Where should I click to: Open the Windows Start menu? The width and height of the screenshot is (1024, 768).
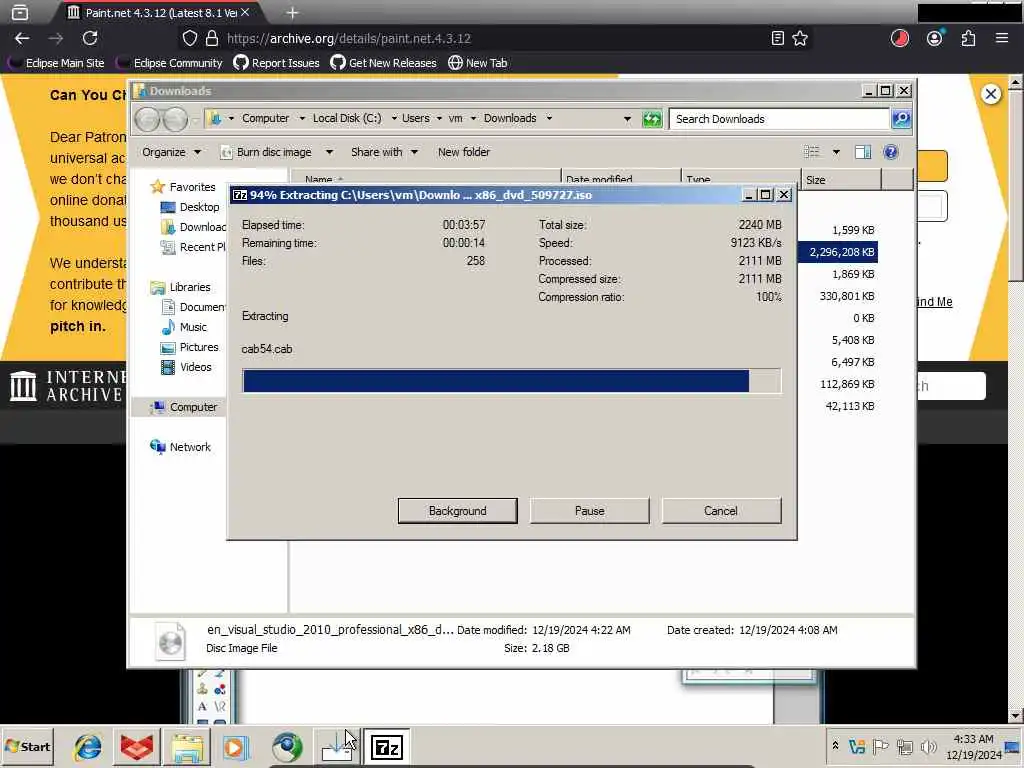tap(27, 746)
